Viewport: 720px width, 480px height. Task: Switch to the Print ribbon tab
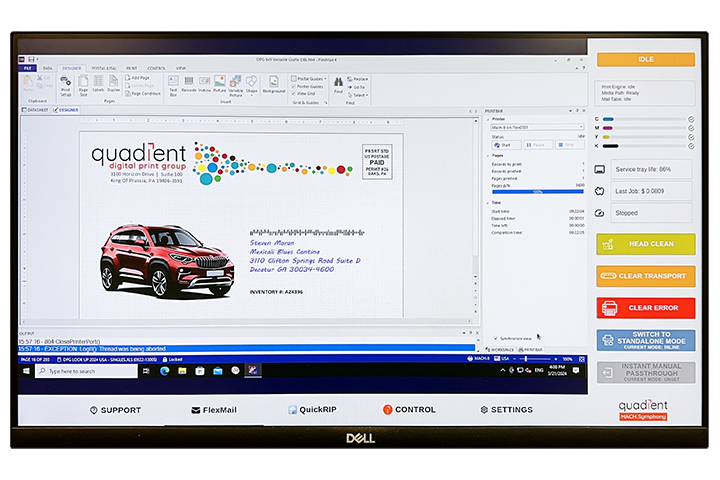pos(132,68)
